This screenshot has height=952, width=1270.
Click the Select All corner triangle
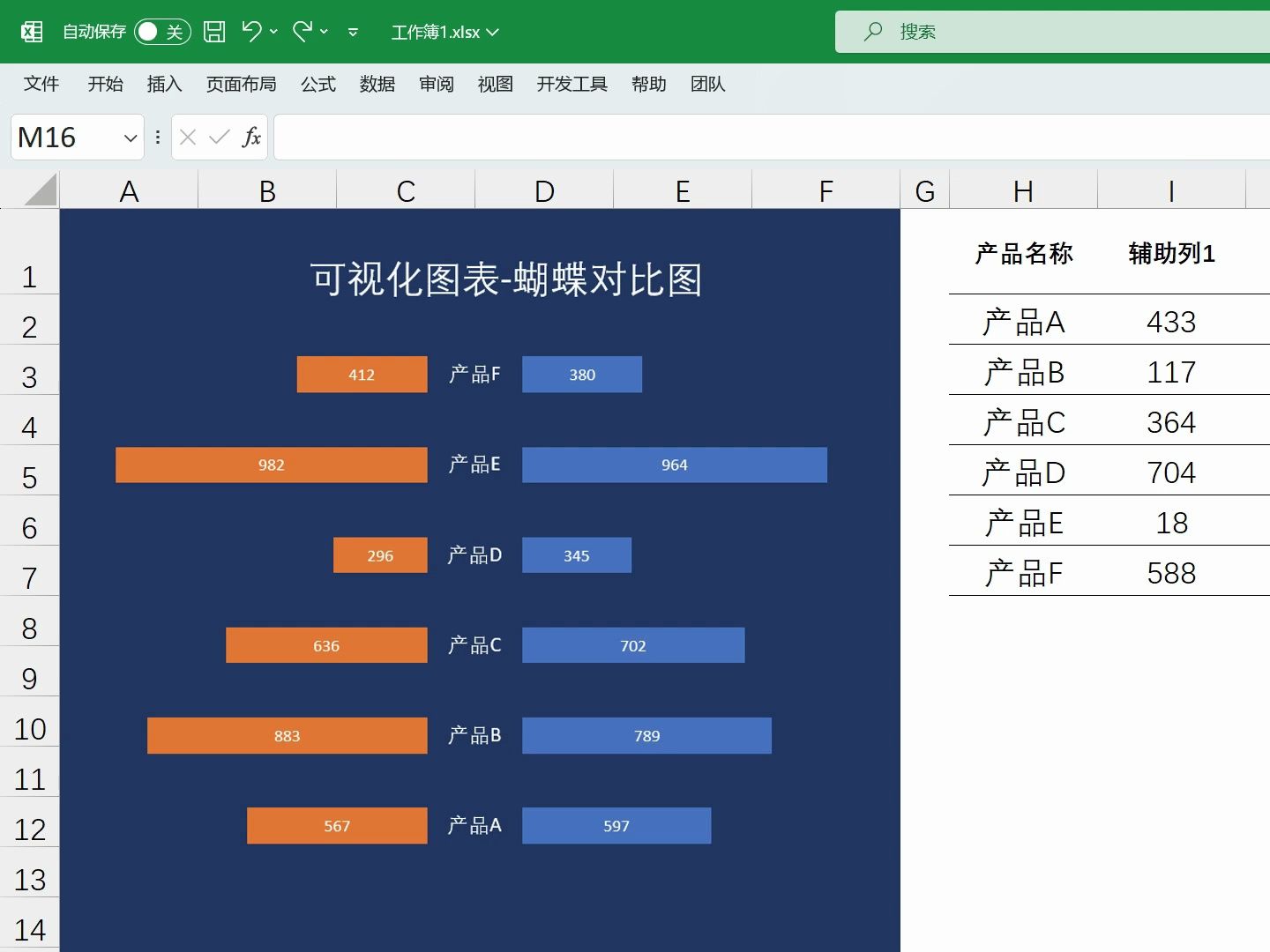click(x=40, y=190)
